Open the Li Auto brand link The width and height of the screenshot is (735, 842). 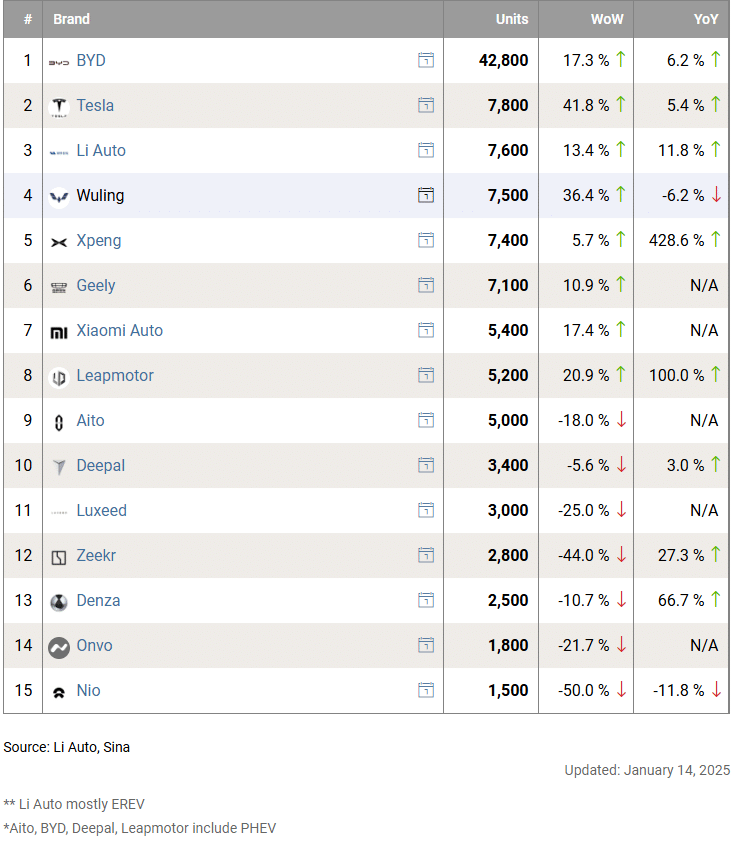click(101, 151)
